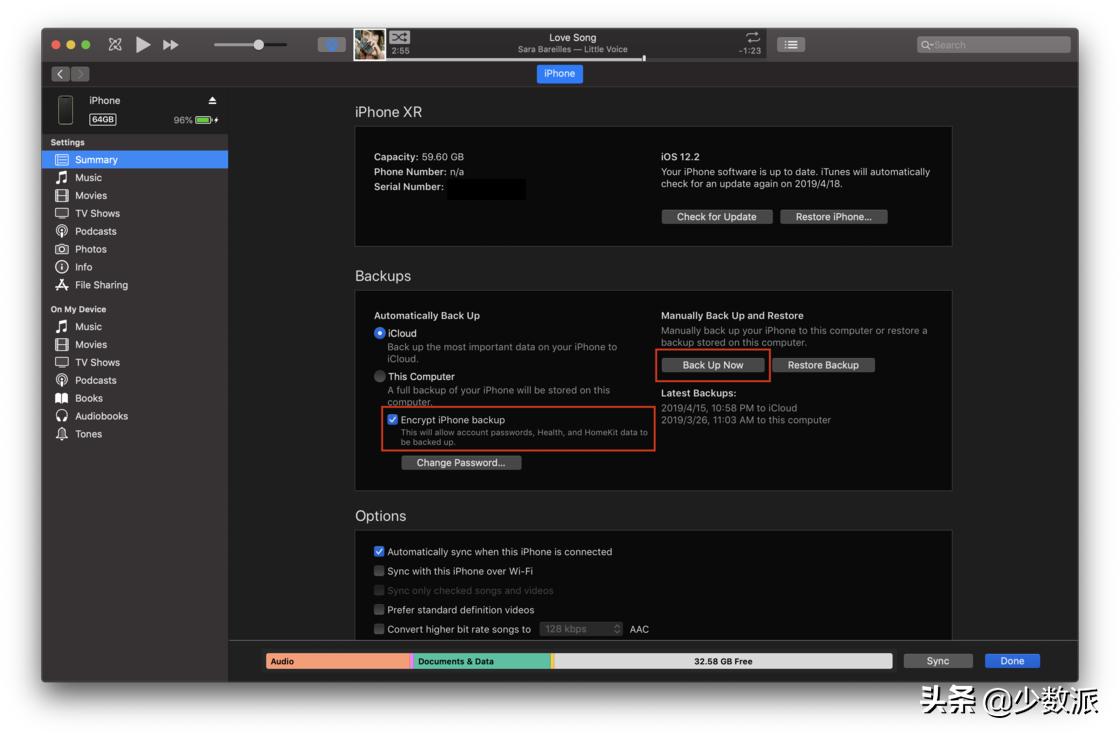This screenshot has width=1120, height=737.
Task: Uncheck Encrypt iPhone backup
Action: 393,420
